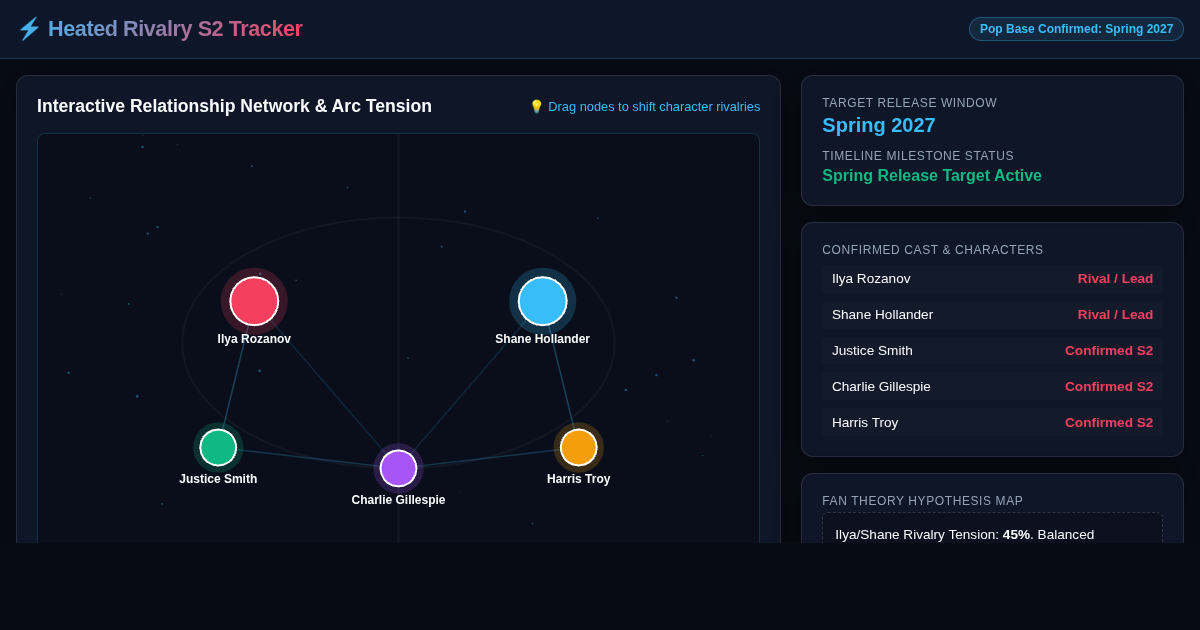Click the Spring 2027 release window text
Image resolution: width=1200 pixels, height=630 pixels.
tap(879, 125)
